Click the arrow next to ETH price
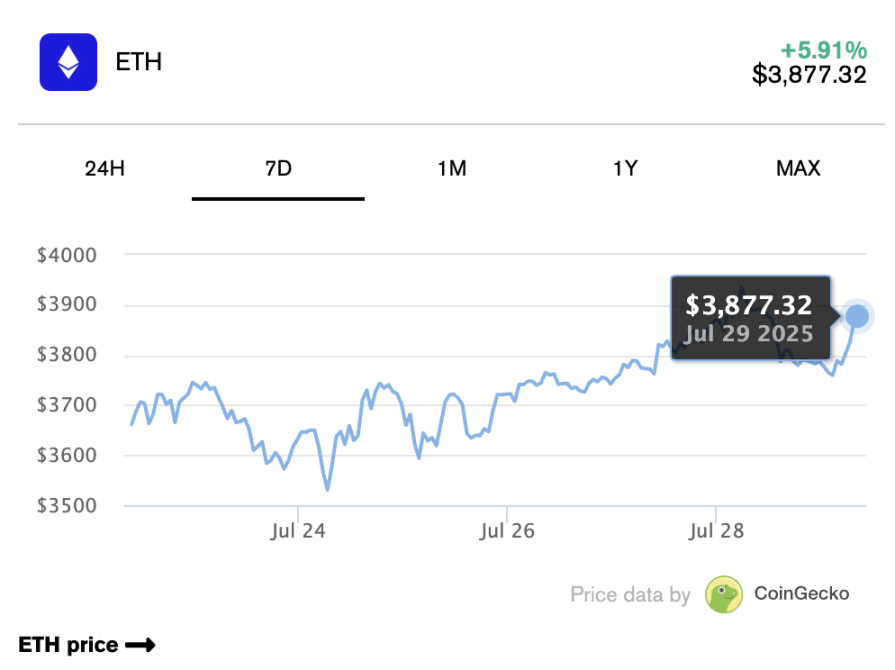Image resolution: width=895 pixels, height=670 pixels. (140, 646)
